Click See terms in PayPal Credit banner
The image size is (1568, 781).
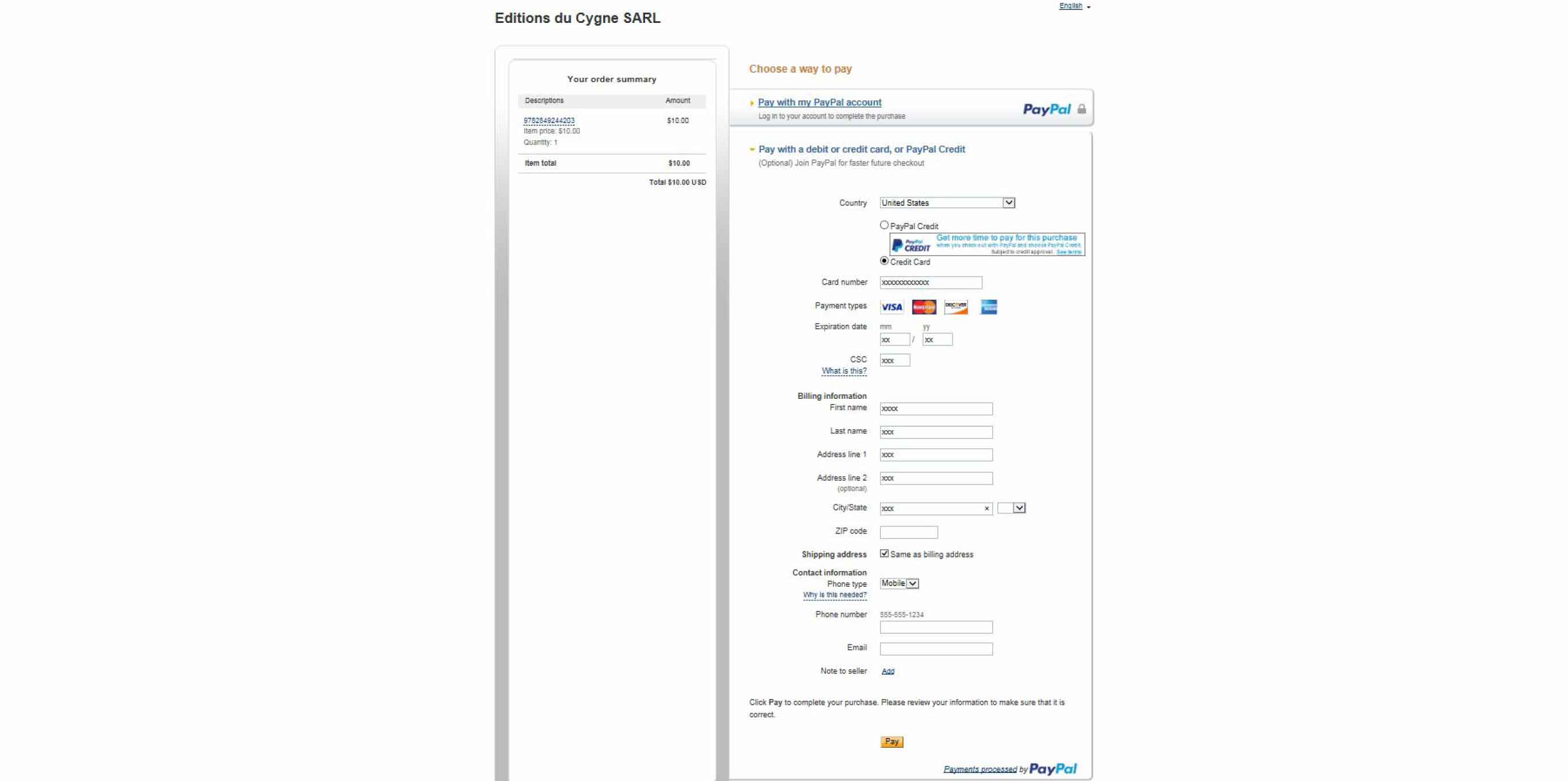pyautogui.click(x=1069, y=252)
